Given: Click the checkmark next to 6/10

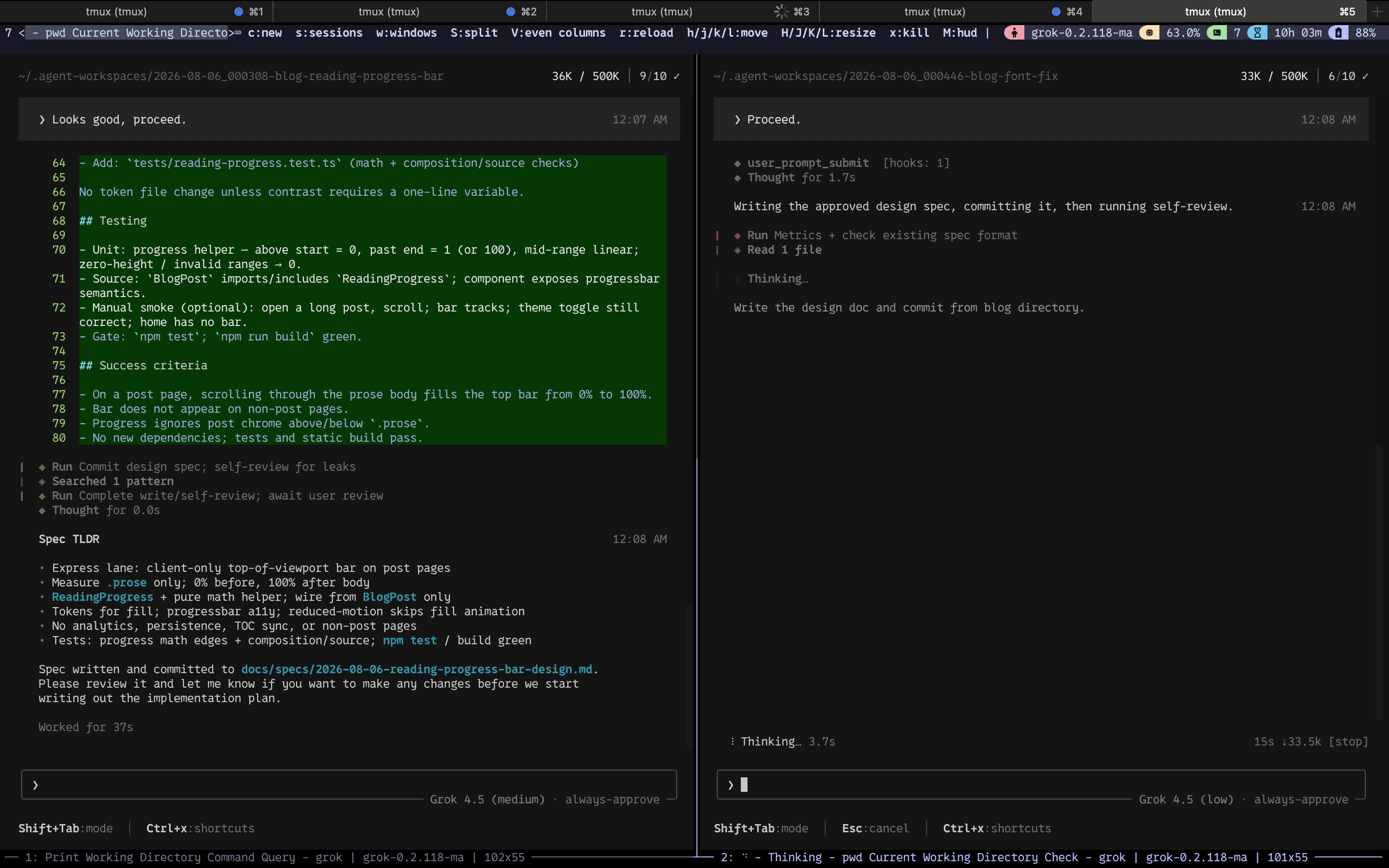Looking at the screenshot, I should click(1365, 76).
